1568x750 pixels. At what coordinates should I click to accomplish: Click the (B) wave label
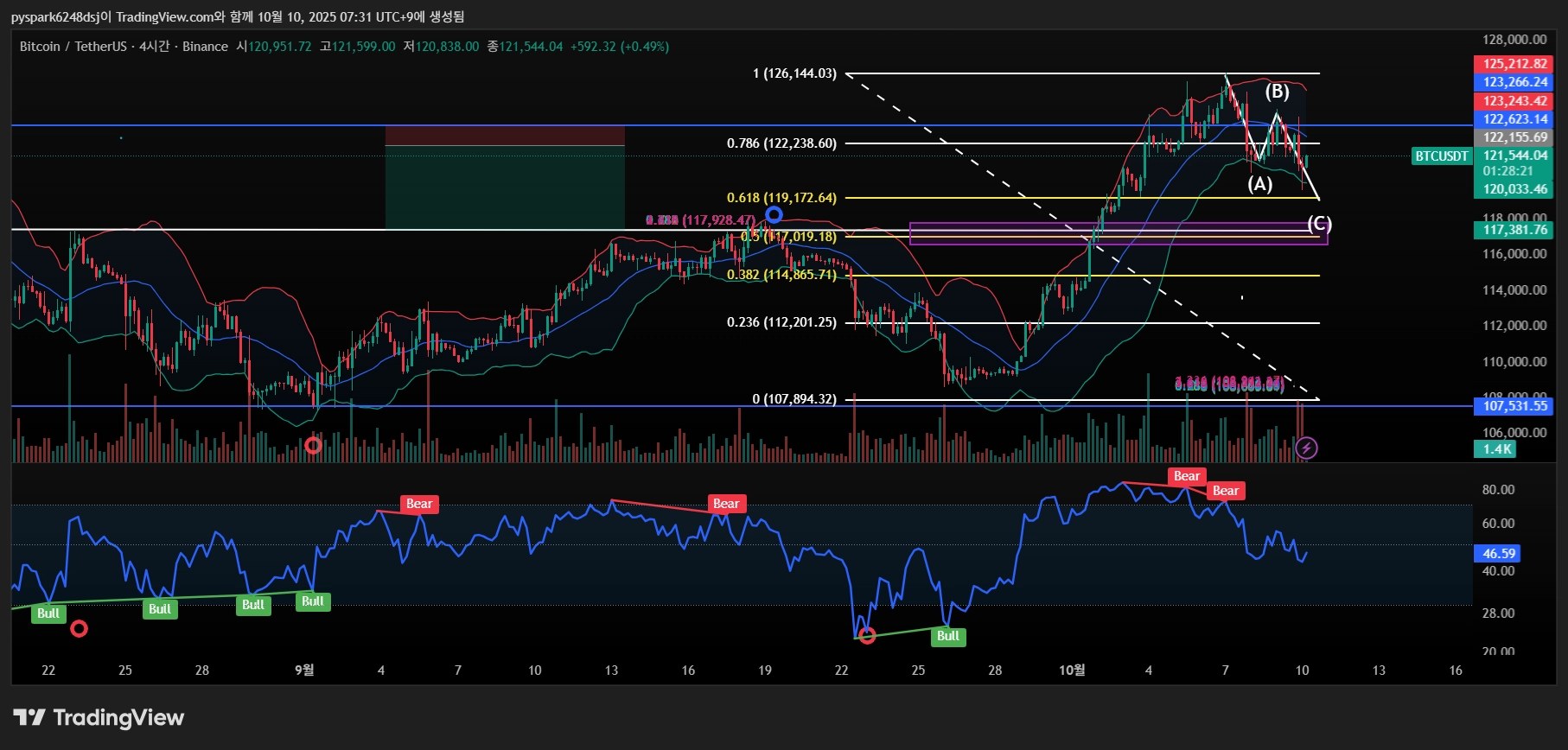pyautogui.click(x=1277, y=92)
